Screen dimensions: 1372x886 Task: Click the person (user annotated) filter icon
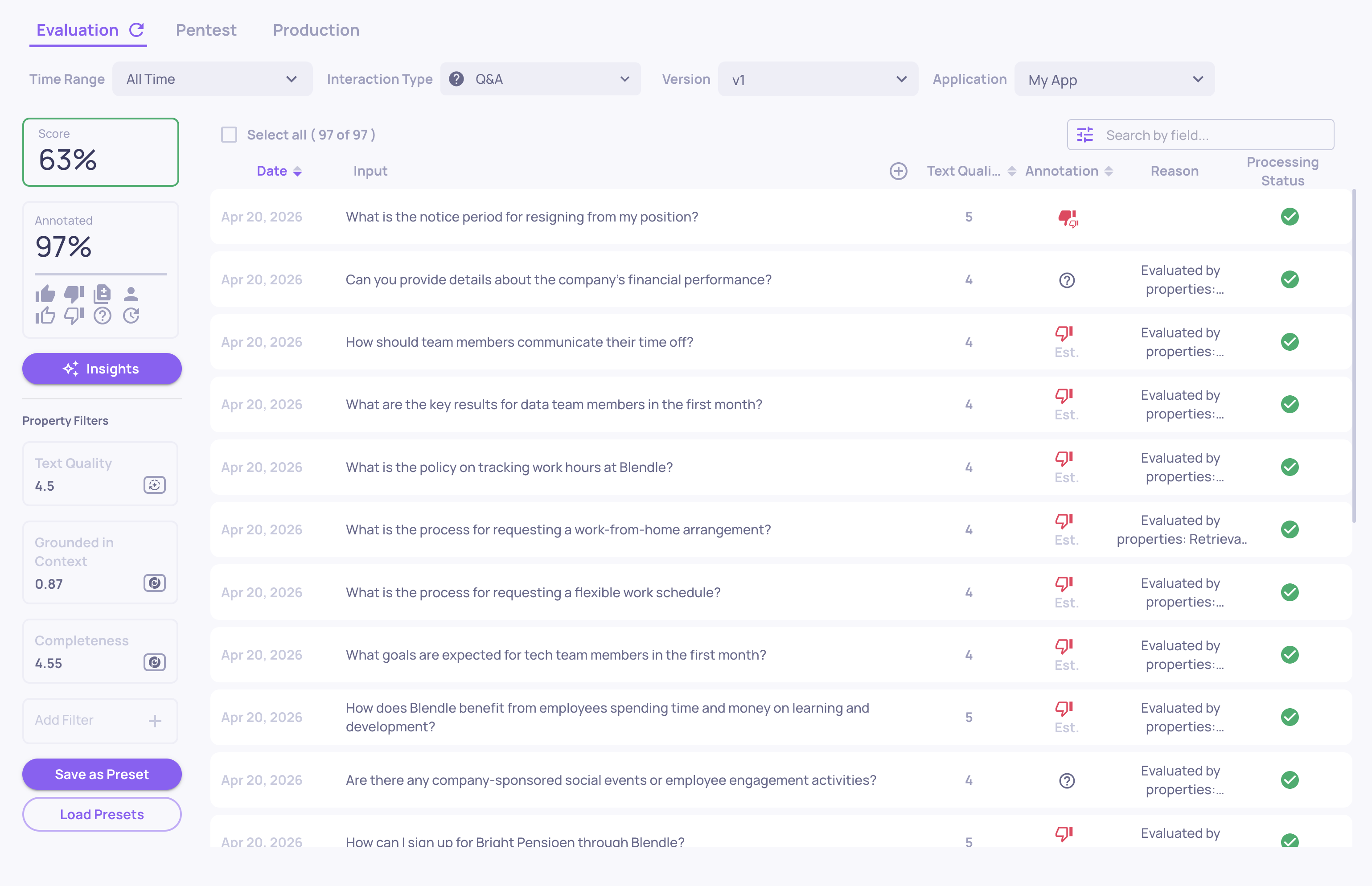tap(131, 294)
